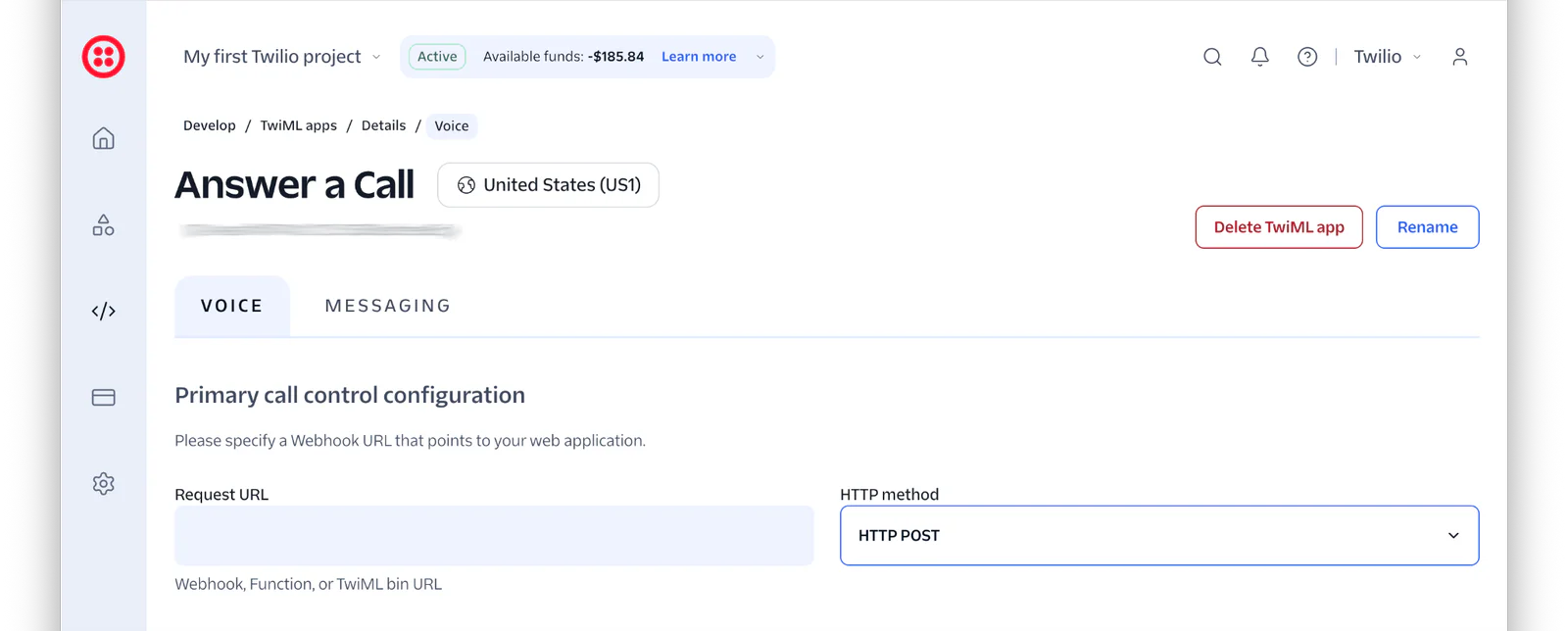
Task: Open the Billing card icon in sidebar
Action: point(103,398)
